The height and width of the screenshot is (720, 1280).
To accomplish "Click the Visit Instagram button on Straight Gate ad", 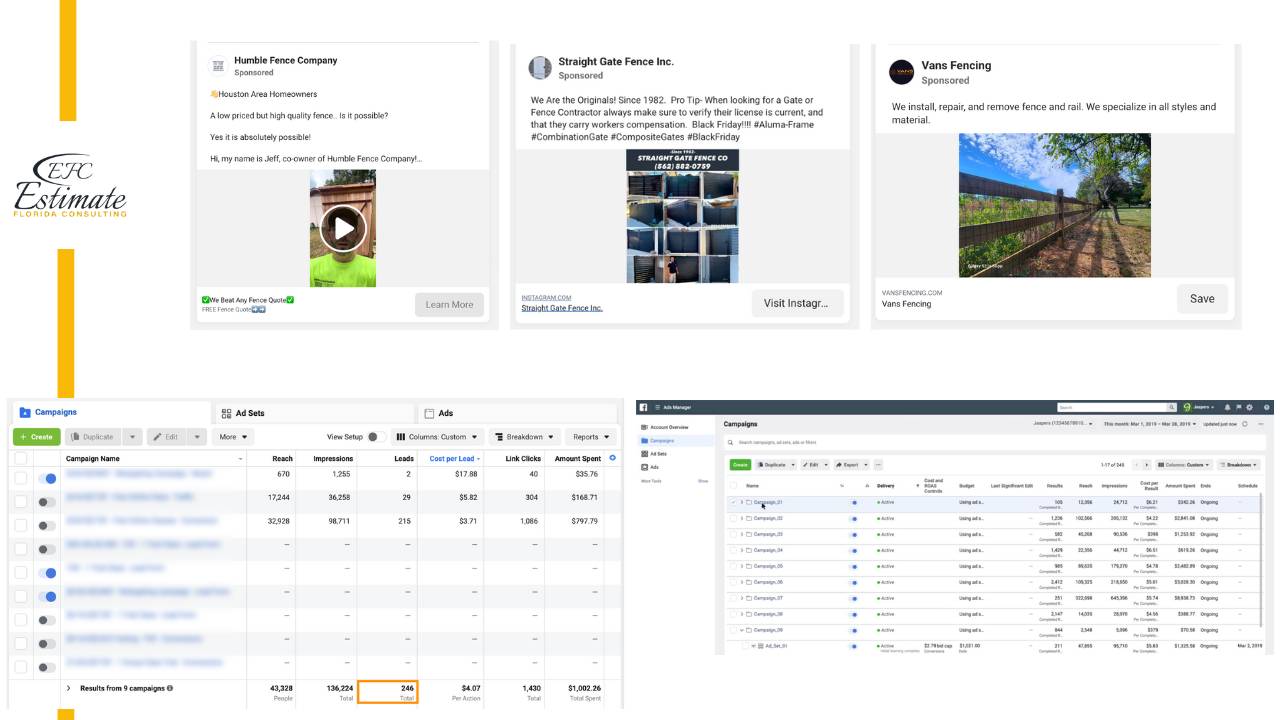I will pos(796,303).
